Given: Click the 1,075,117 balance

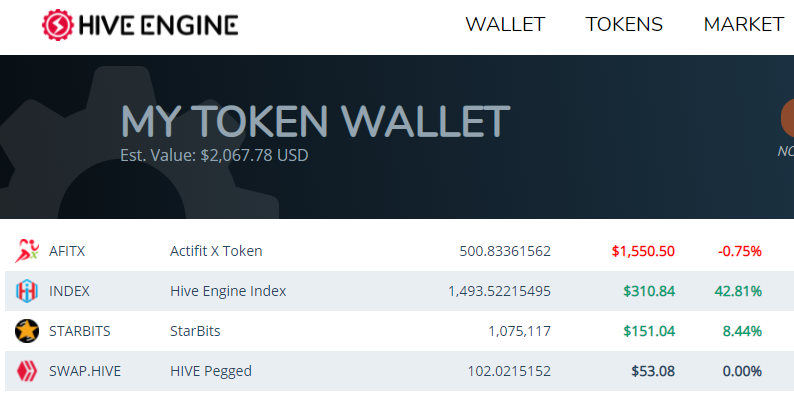Looking at the screenshot, I should pyautogui.click(x=520, y=331).
